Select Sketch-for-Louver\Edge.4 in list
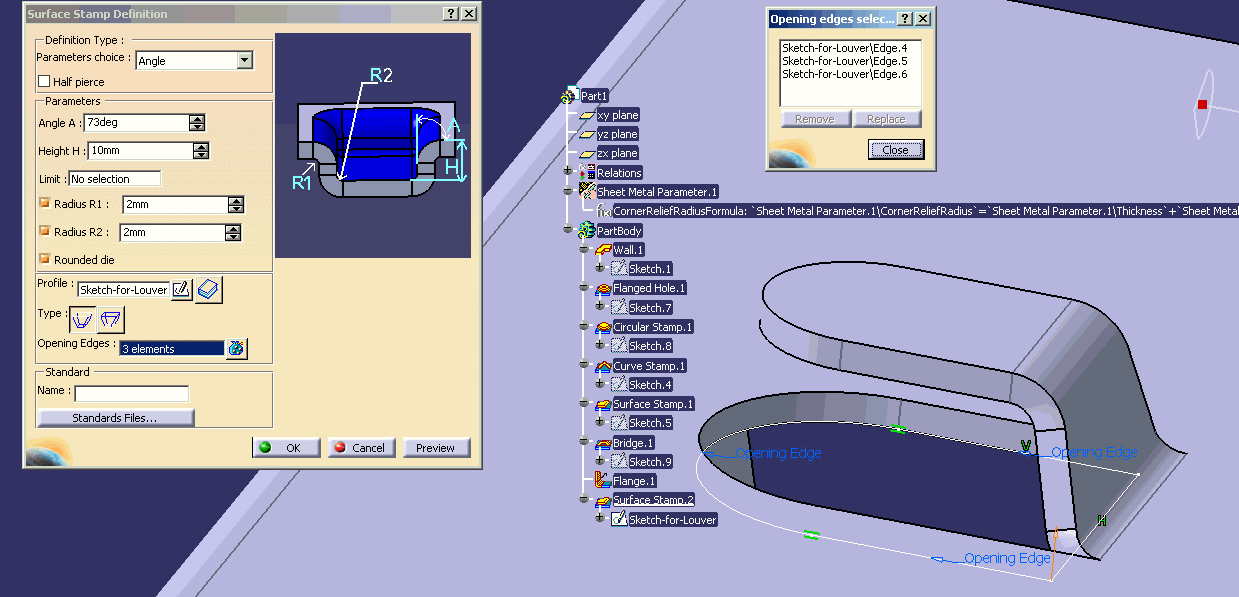 pyautogui.click(x=845, y=48)
